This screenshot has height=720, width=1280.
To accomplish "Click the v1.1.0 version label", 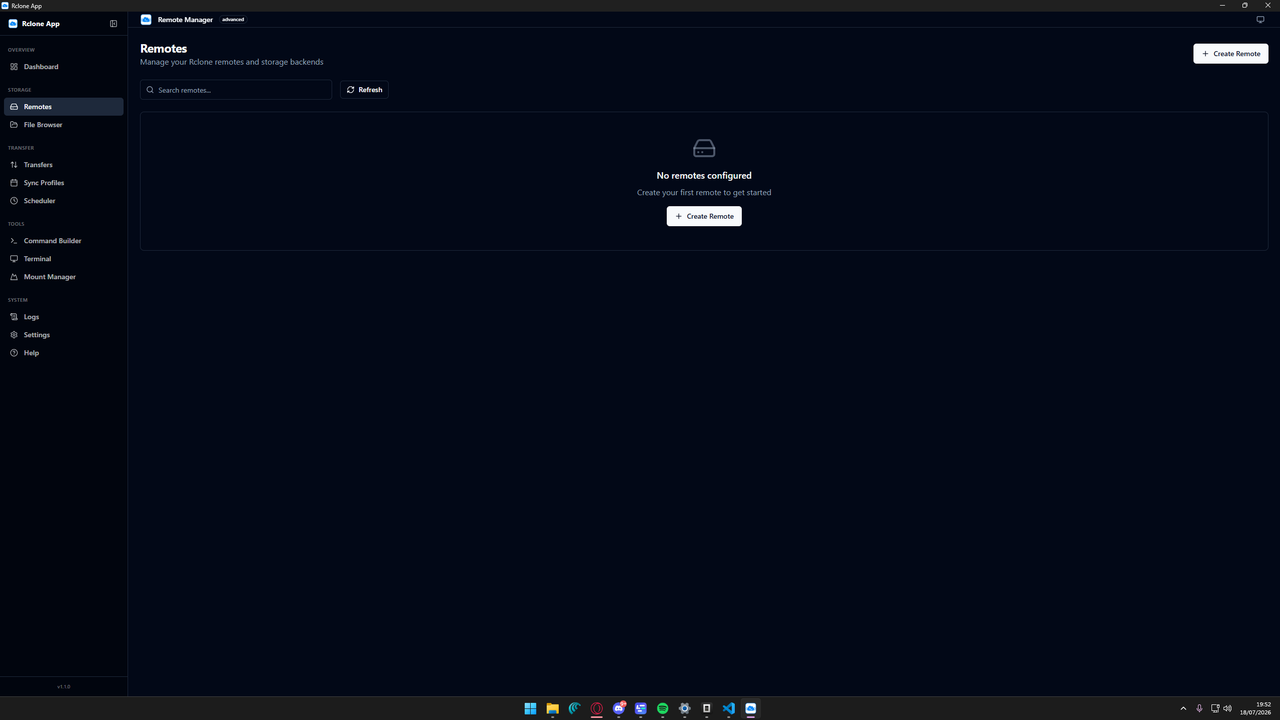I will coord(64,687).
